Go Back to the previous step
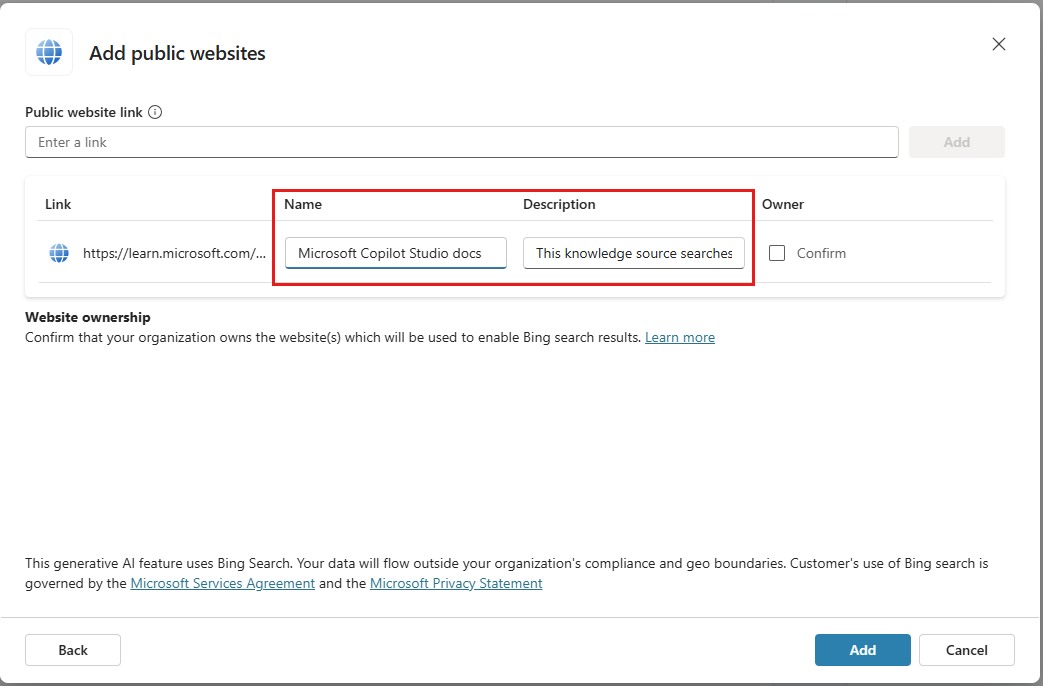The height and width of the screenshot is (686, 1043). coord(73,650)
